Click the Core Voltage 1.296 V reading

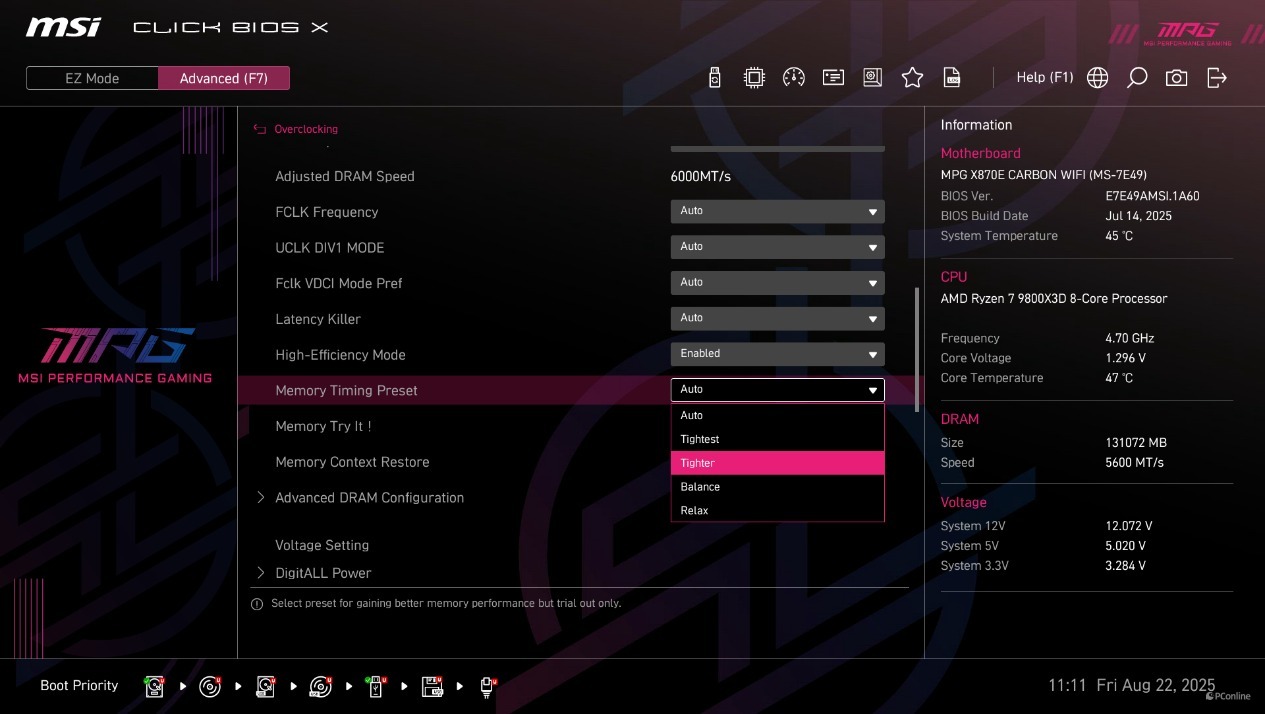[x=1125, y=358]
